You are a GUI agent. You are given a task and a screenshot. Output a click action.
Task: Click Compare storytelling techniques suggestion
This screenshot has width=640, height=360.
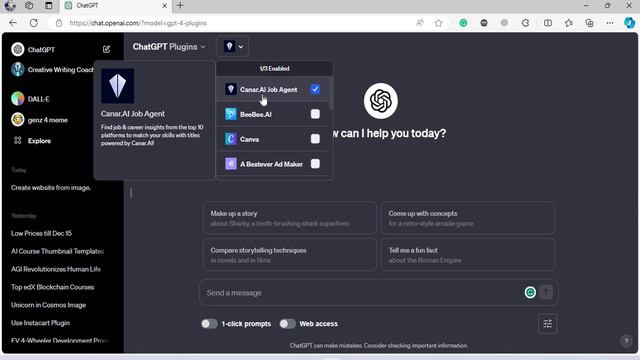(290, 255)
